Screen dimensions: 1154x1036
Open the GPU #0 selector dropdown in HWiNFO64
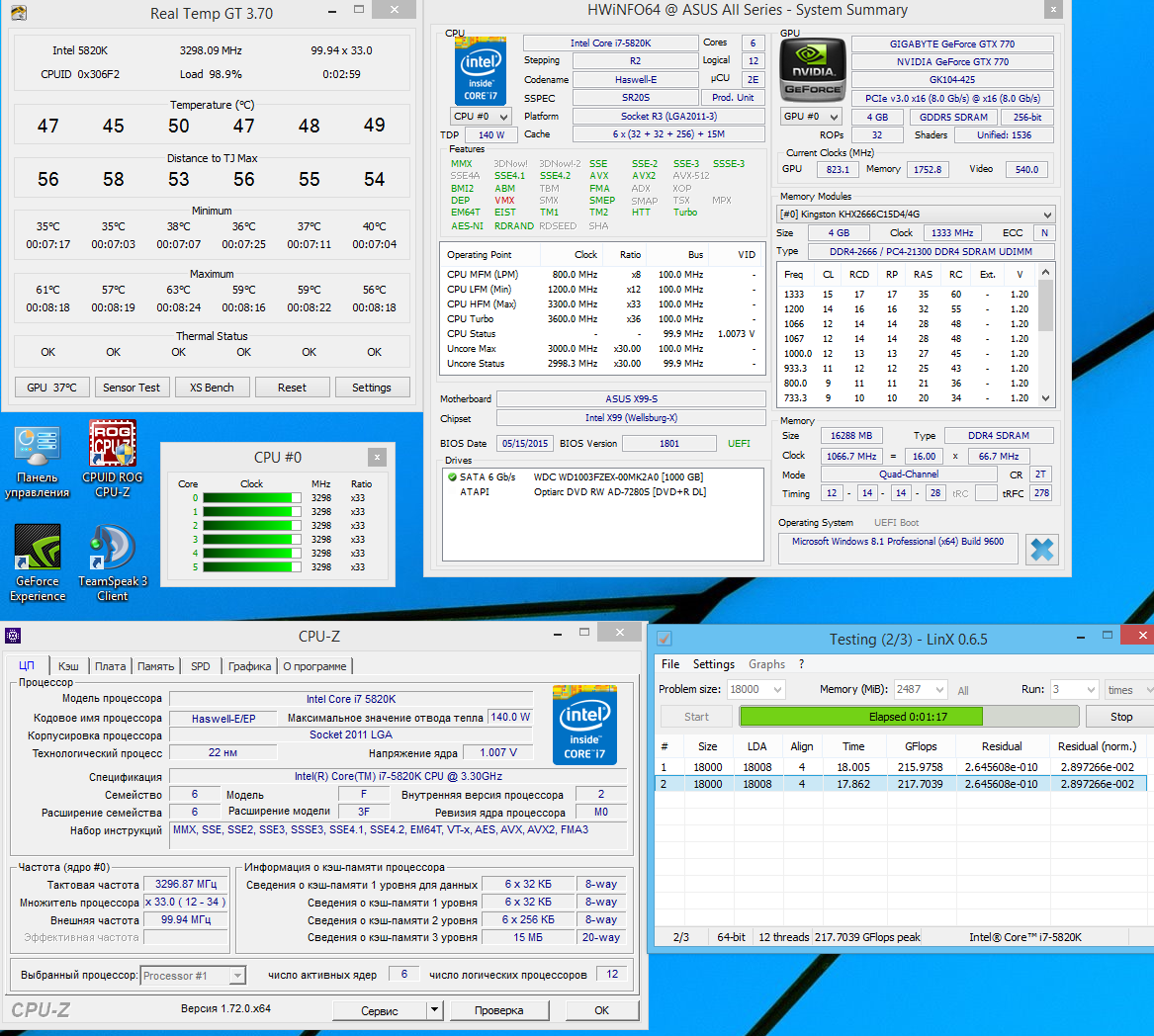tap(810, 117)
